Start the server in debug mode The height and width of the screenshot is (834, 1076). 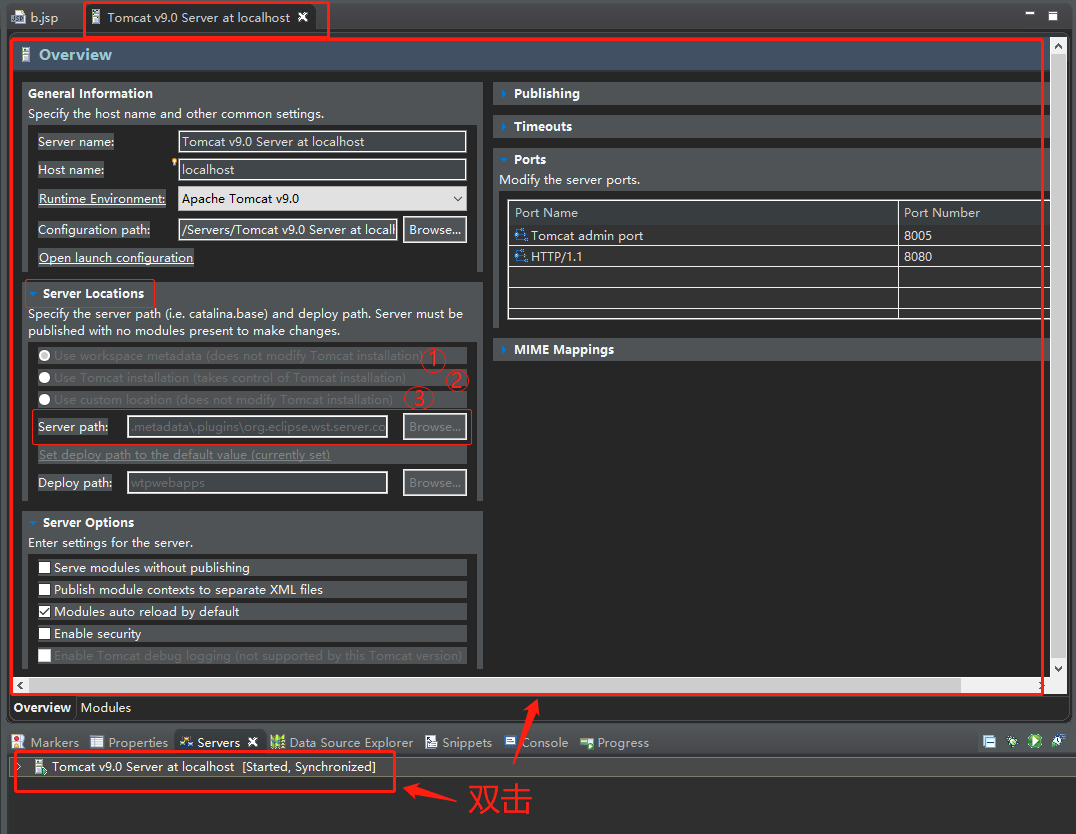[x=1012, y=741]
